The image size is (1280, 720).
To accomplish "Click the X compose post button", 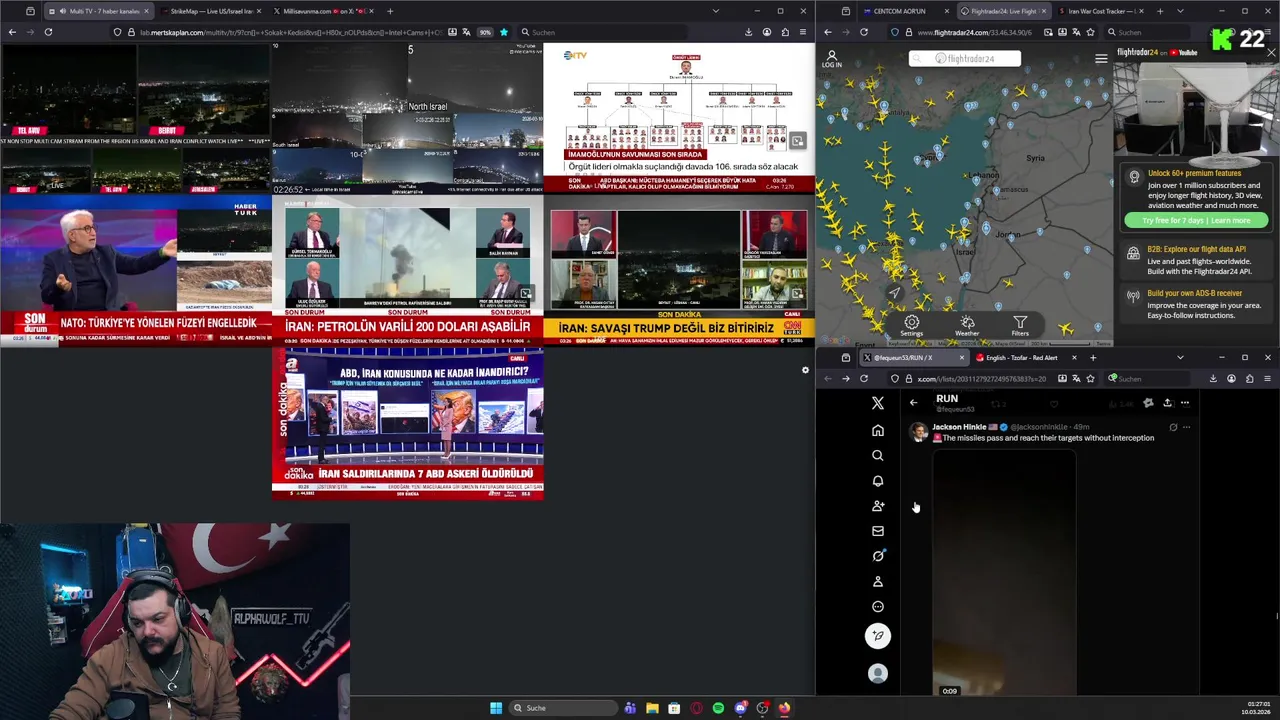I will 878,636.
